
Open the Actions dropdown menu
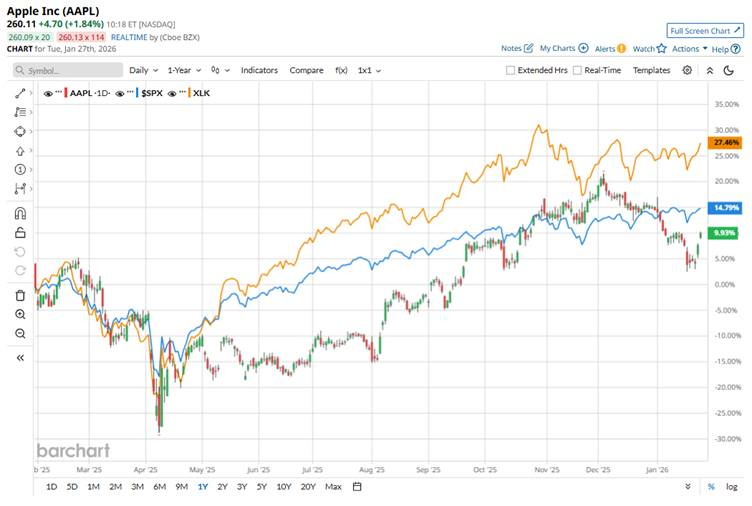(689, 48)
